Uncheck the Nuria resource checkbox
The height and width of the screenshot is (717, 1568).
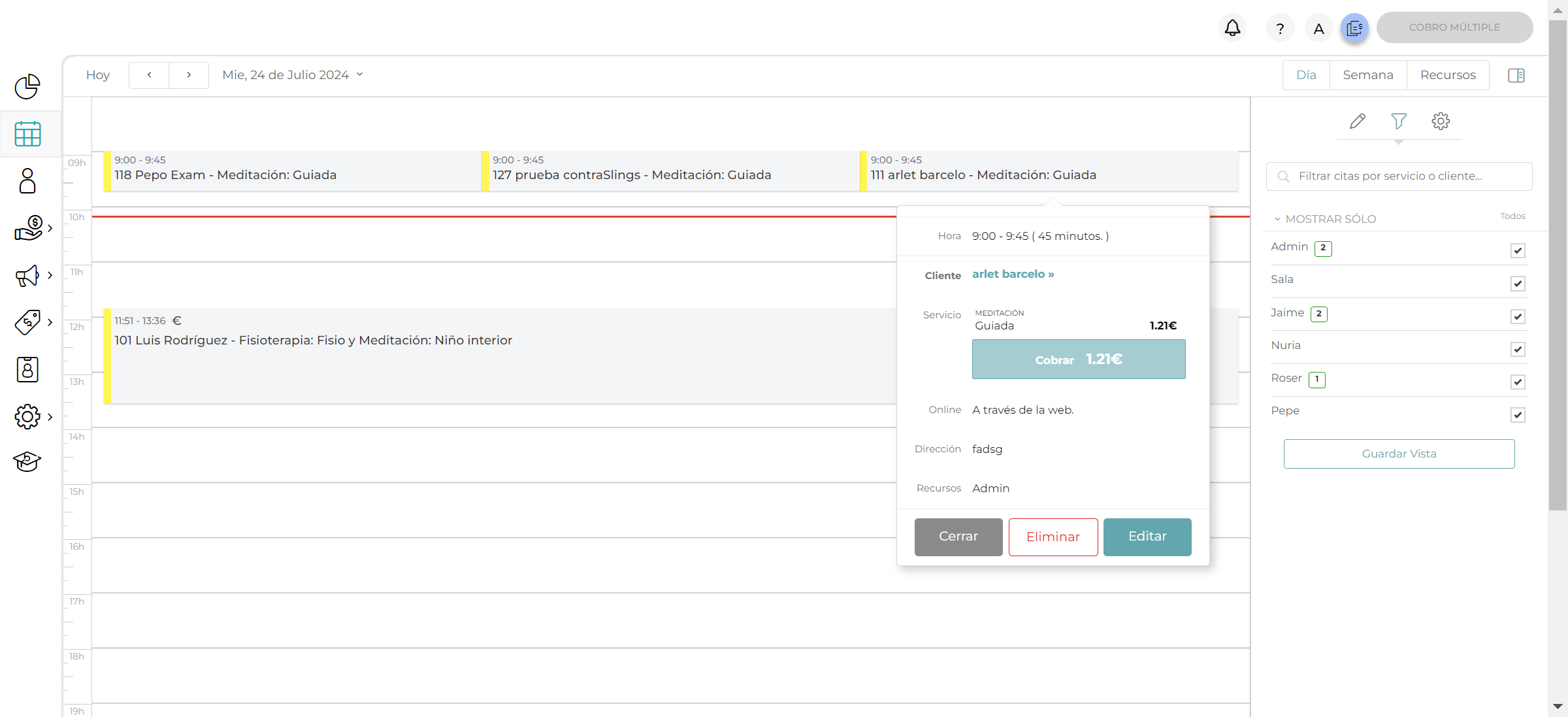(1518, 350)
